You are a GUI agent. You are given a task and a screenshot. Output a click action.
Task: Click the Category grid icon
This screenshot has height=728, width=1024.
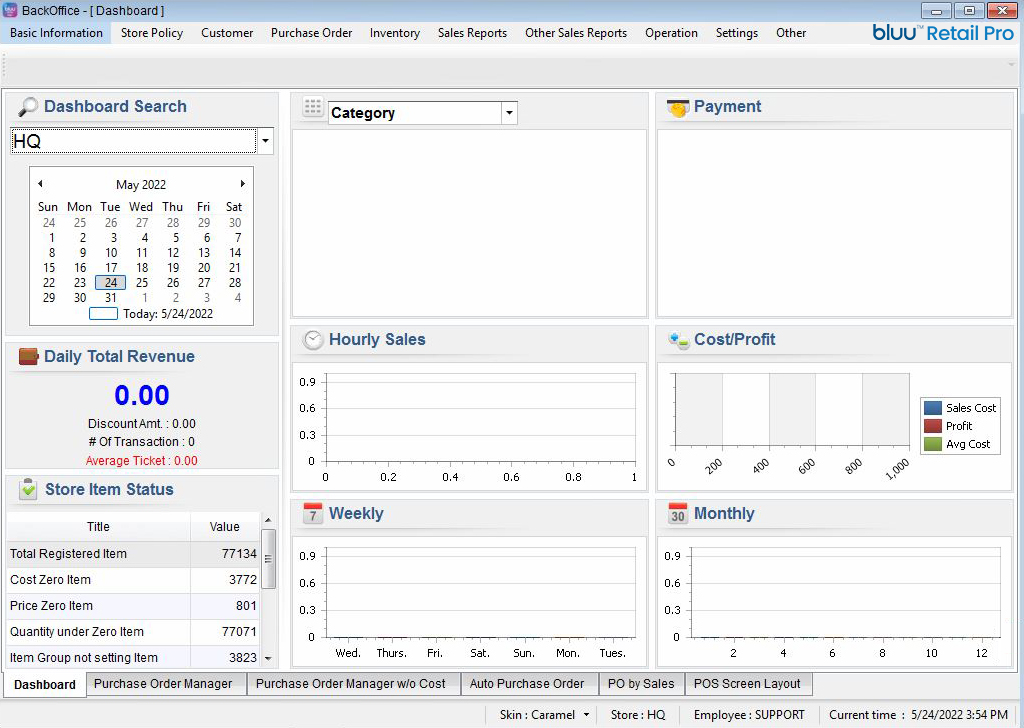click(313, 106)
